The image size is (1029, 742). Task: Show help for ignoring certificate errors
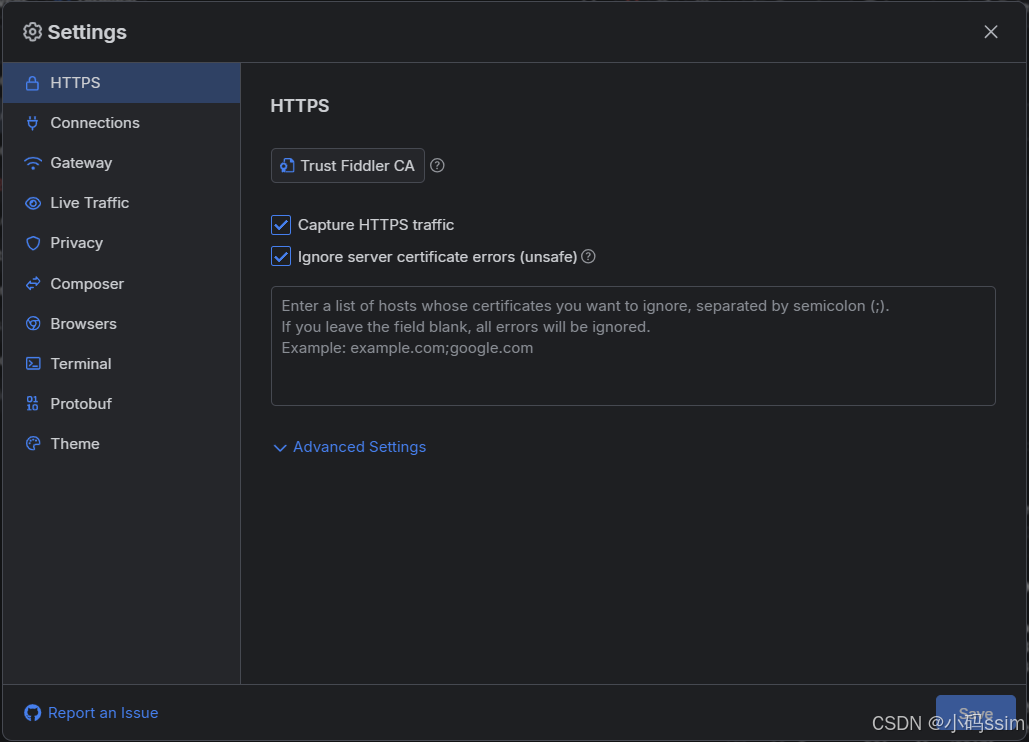pos(589,257)
